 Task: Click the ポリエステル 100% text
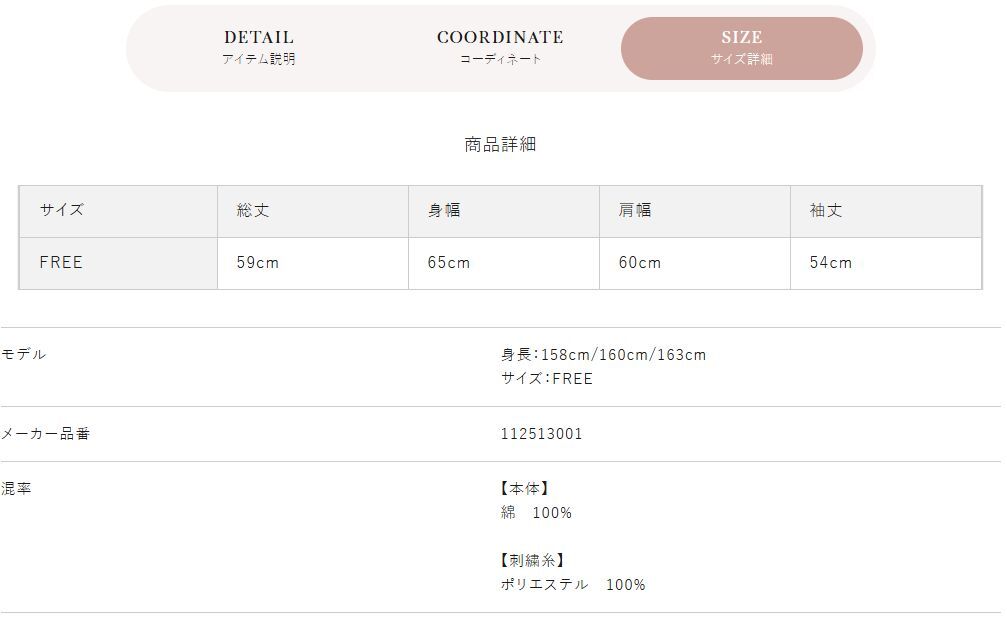tap(573, 585)
